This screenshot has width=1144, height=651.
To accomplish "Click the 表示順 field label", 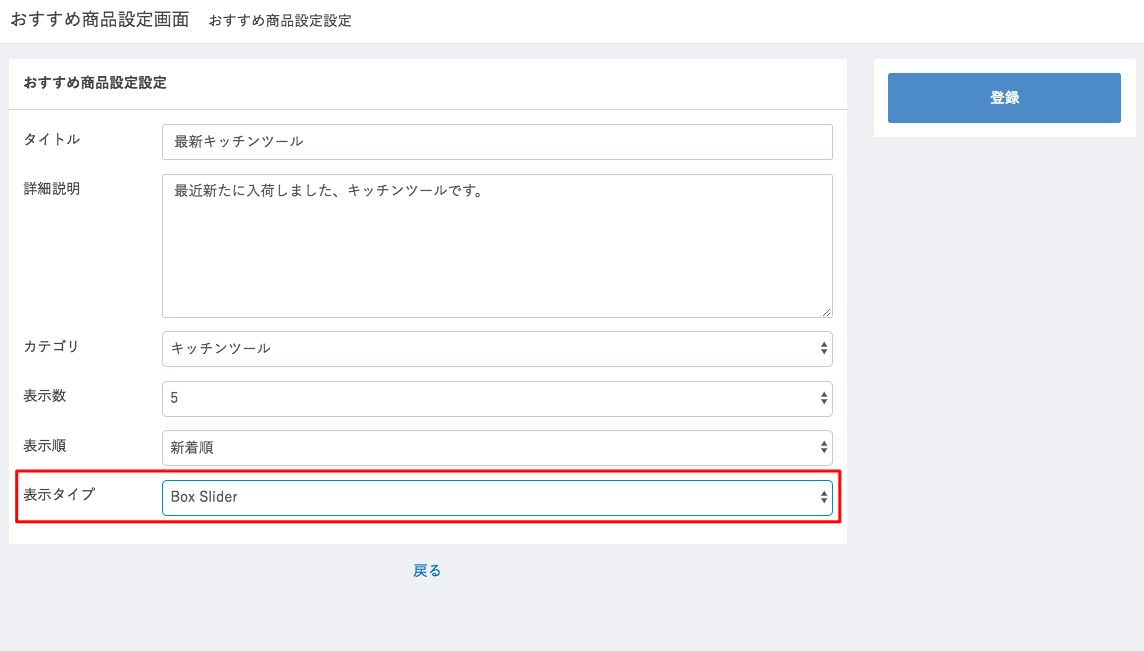I will coord(45,446).
